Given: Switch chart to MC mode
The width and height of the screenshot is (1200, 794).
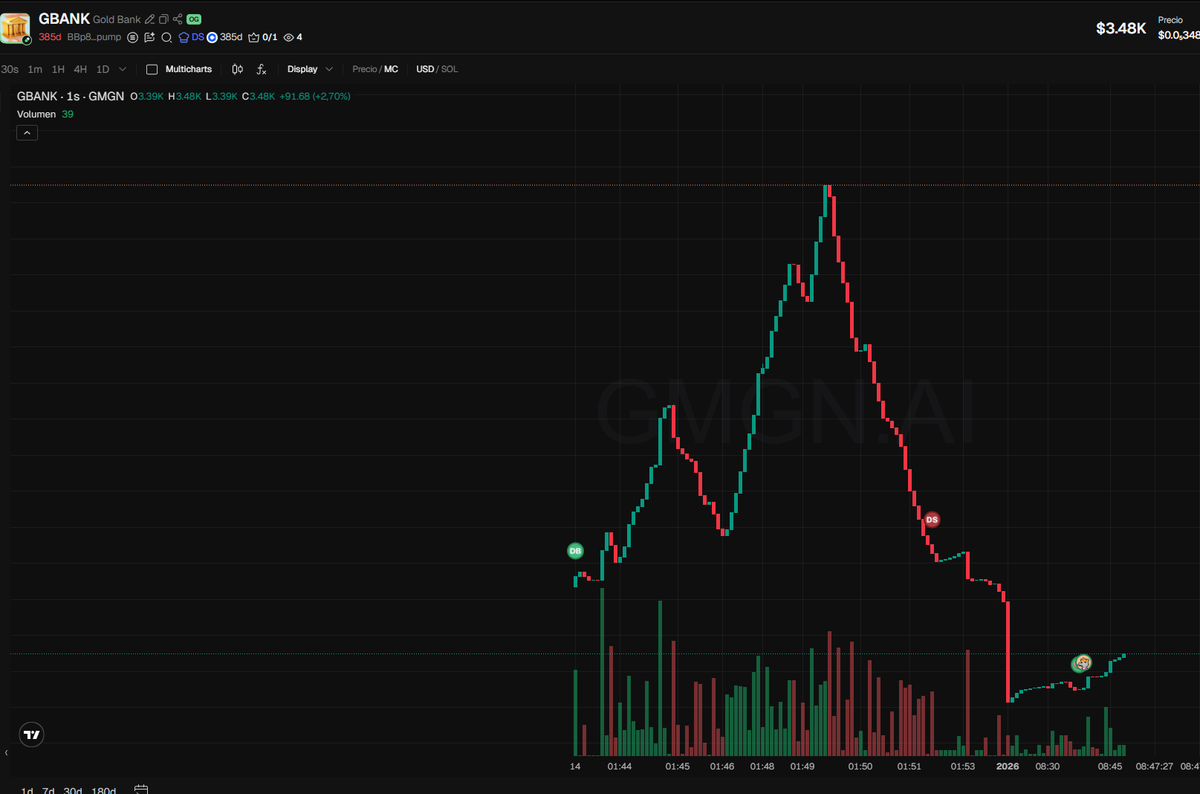Looking at the screenshot, I should [x=391, y=69].
